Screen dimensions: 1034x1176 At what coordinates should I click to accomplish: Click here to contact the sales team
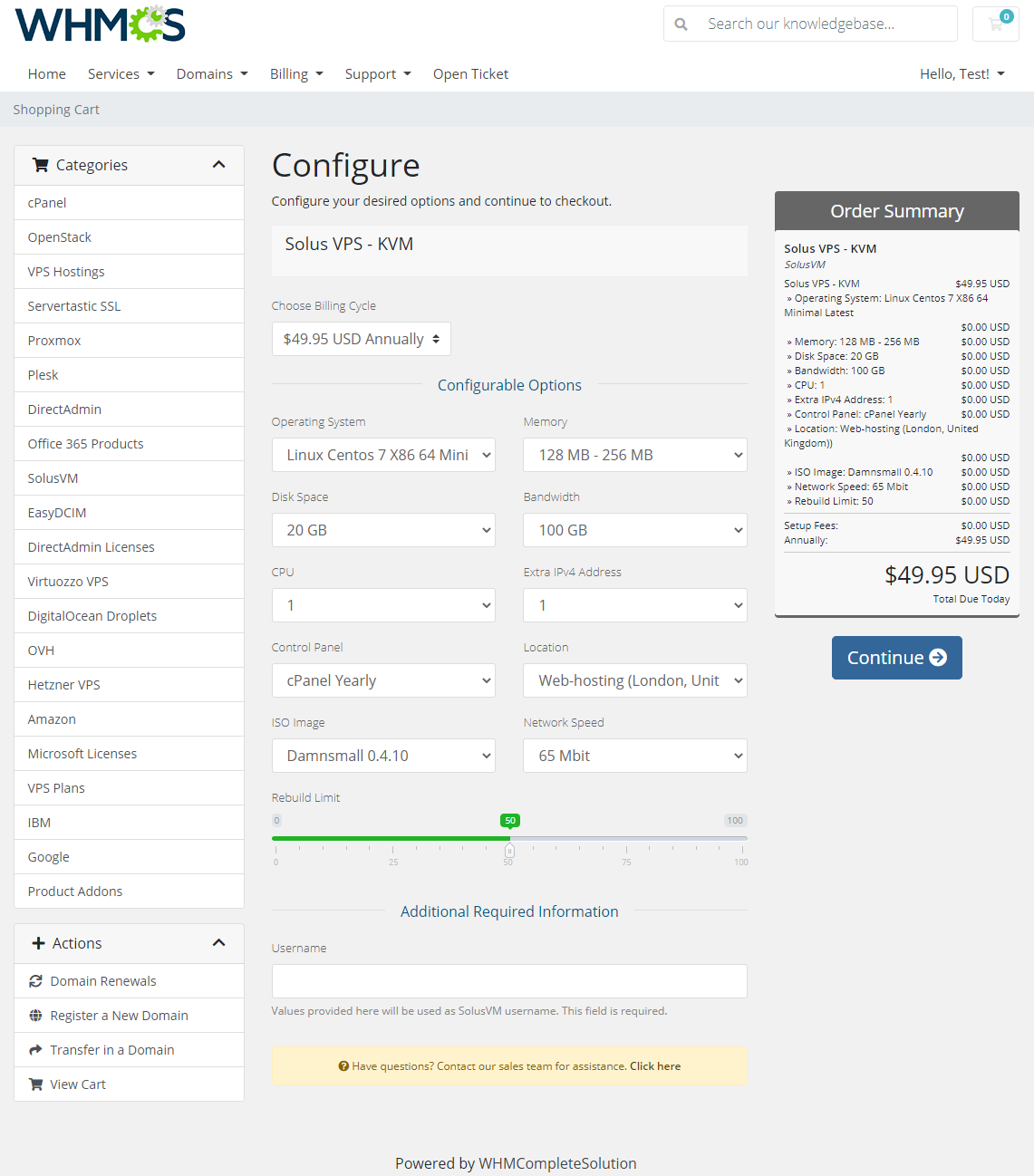(654, 1065)
